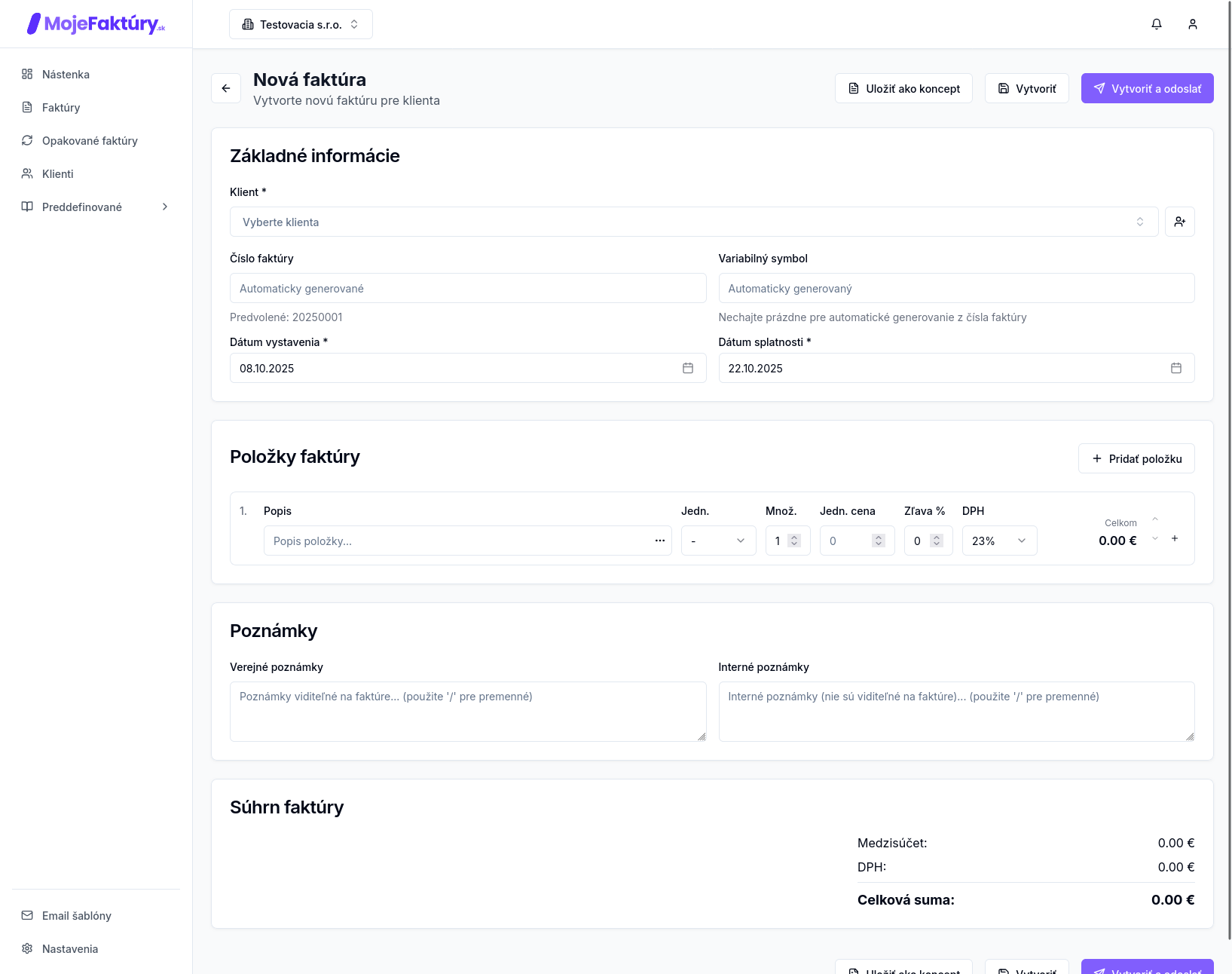Go to Klienti in the sidebar

coord(58,173)
